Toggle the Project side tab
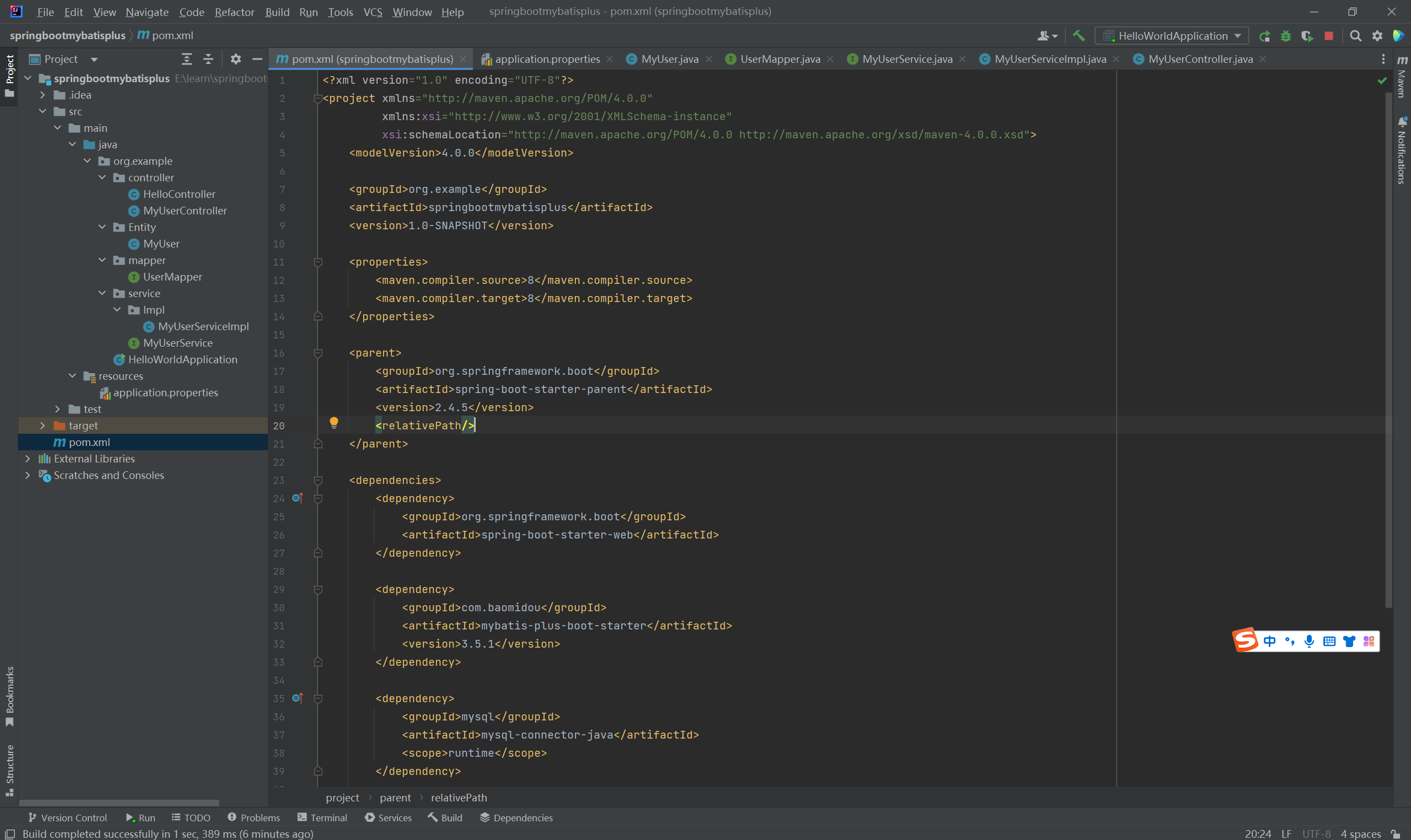The image size is (1411, 840). 9,76
